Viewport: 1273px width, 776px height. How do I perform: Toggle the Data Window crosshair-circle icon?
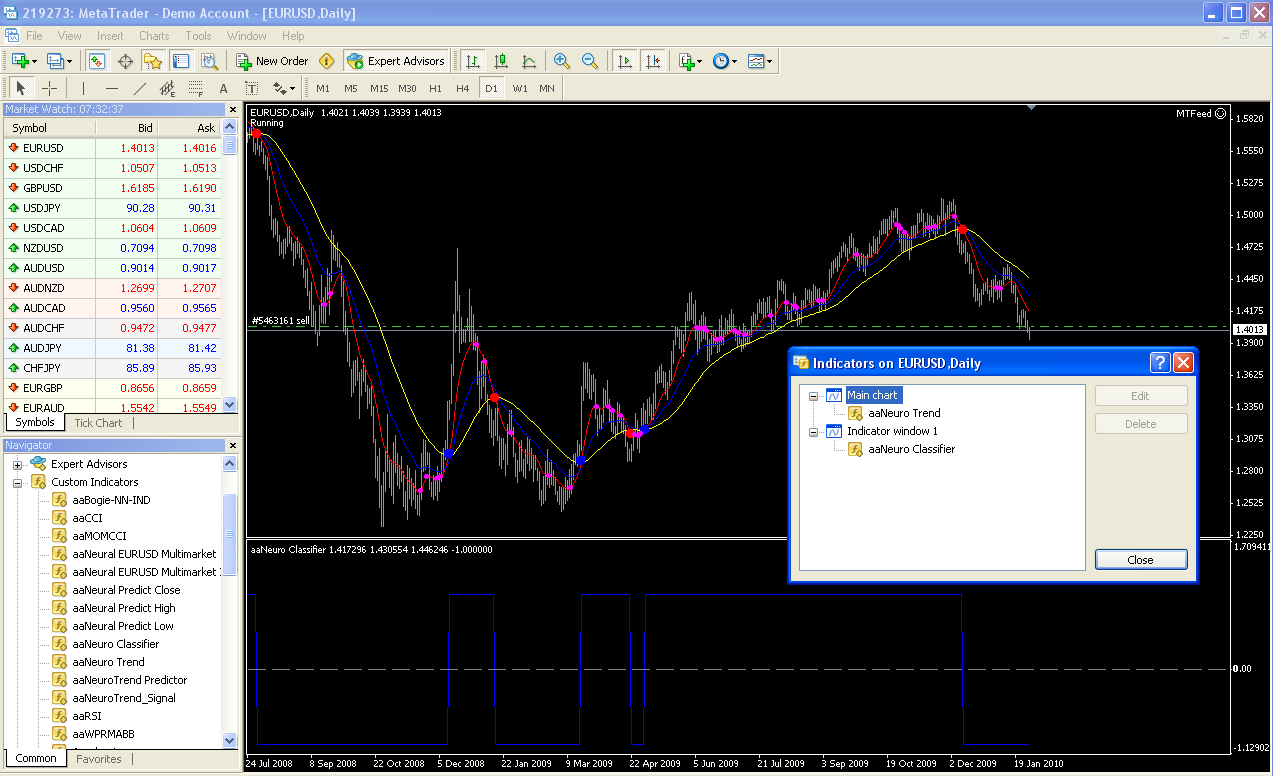[x=126, y=61]
